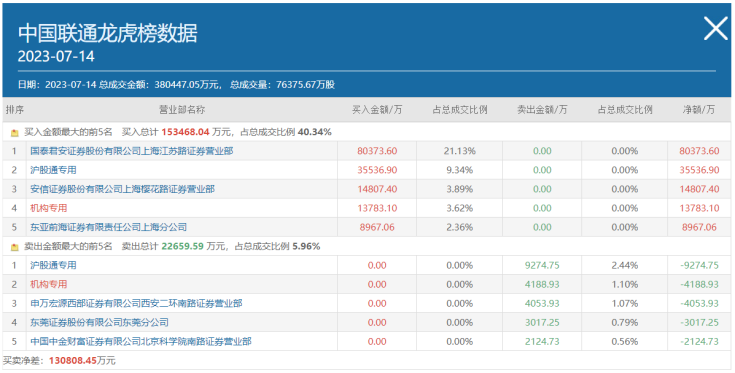Click the -9274.75 net amount cell
735x373 pixels.
point(699,265)
